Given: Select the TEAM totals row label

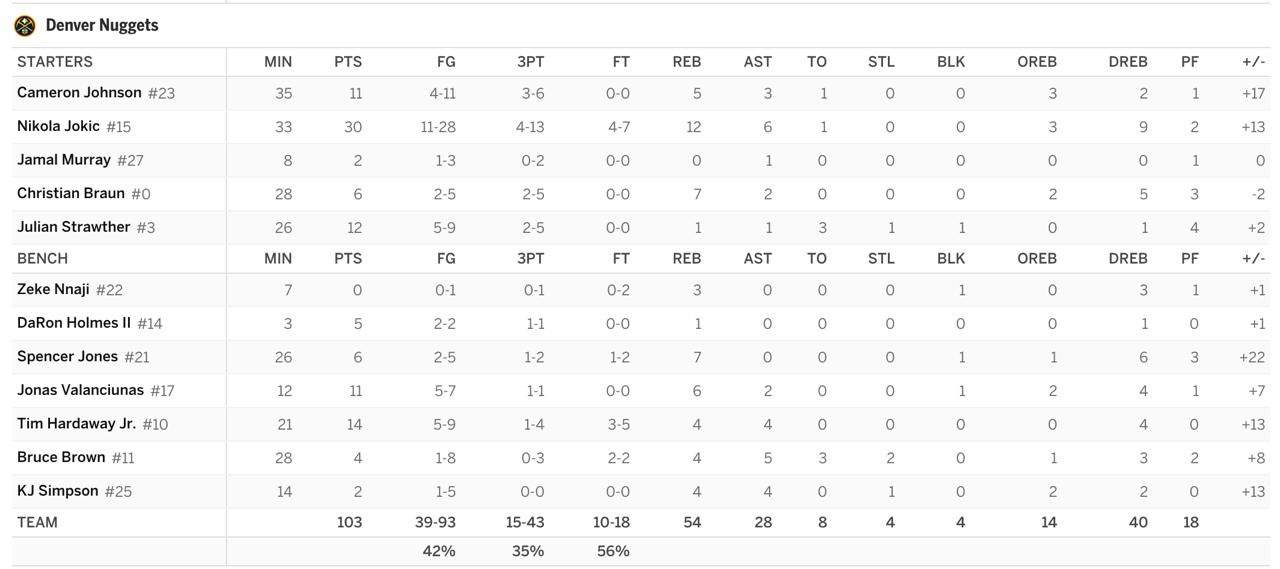Looking at the screenshot, I should pos(37,522).
